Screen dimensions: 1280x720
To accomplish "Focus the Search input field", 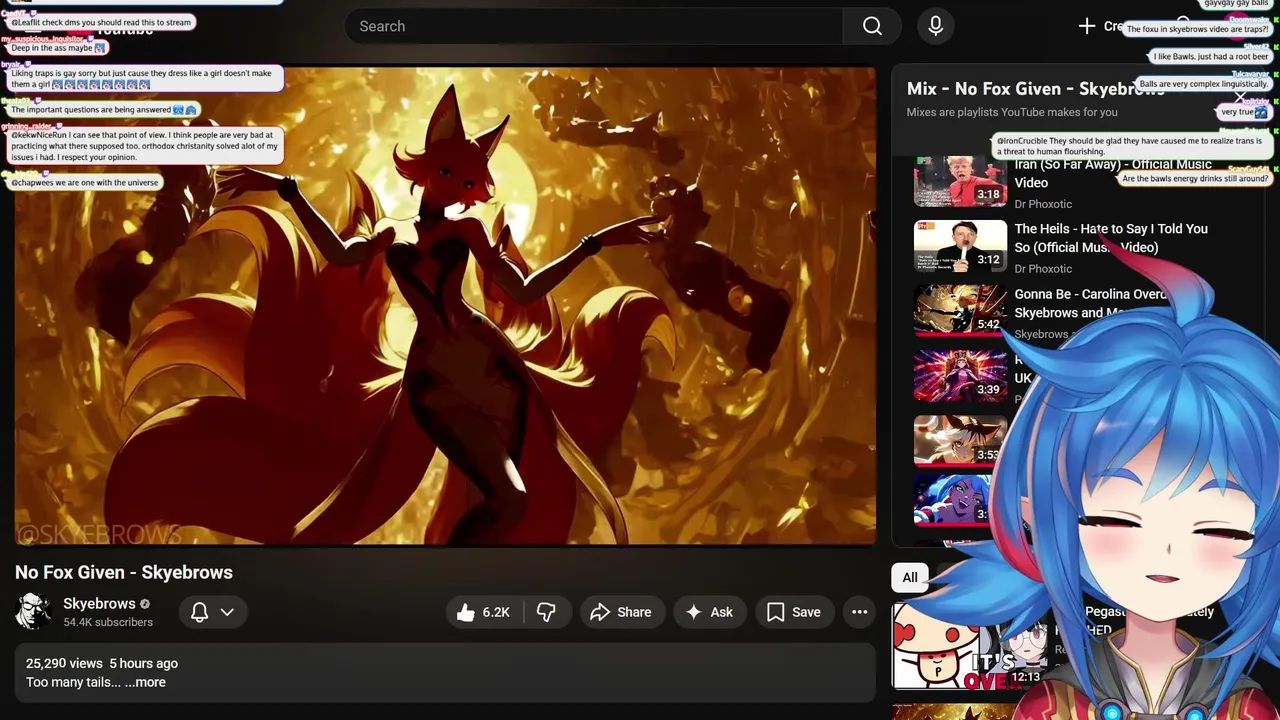I will click(595, 26).
